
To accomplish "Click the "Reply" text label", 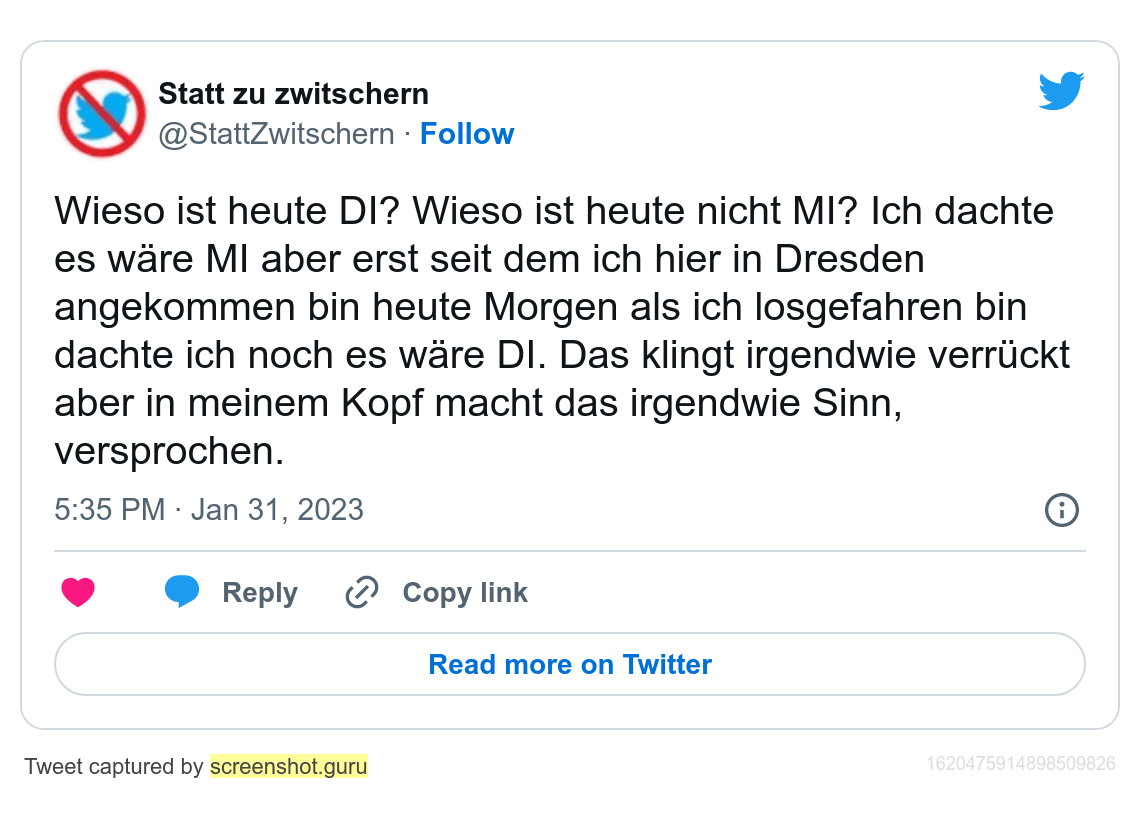I will click(260, 593).
